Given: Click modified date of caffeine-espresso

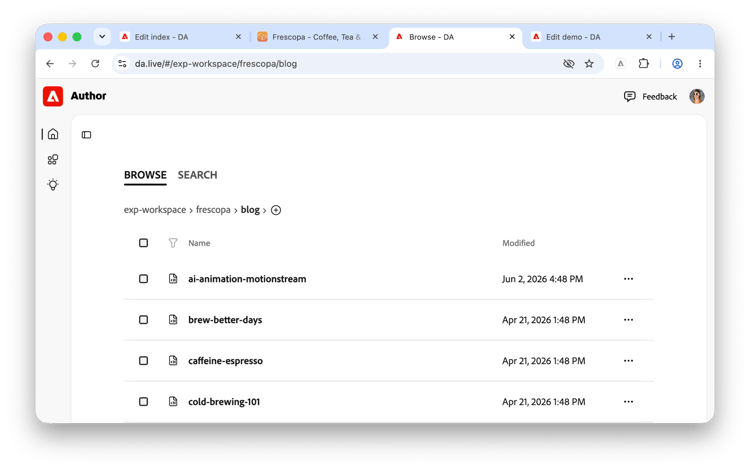Looking at the screenshot, I should (x=543, y=361).
